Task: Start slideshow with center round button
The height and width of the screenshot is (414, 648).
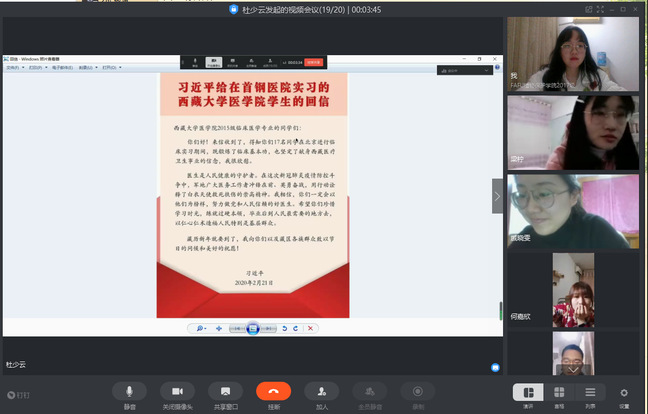Action: [253, 328]
